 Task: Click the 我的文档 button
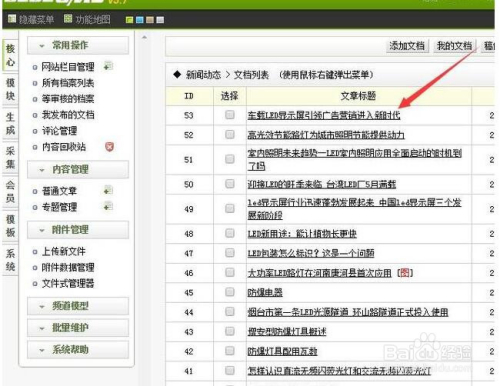(454, 46)
